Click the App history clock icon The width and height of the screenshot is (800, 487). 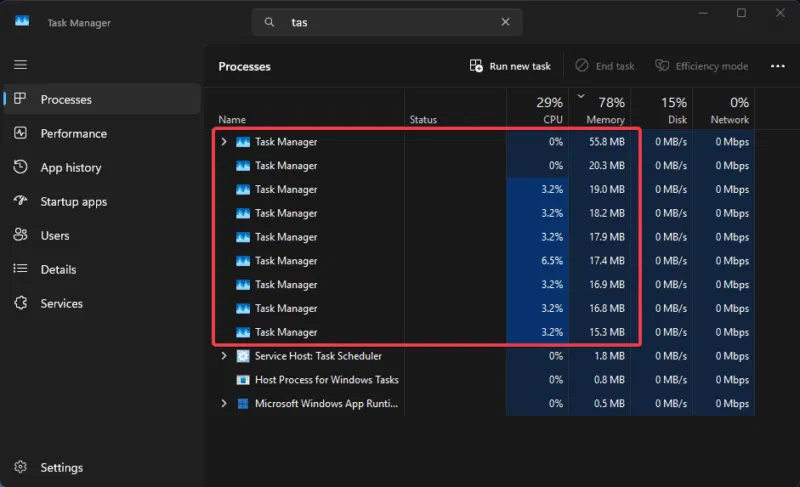click(x=20, y=167)
